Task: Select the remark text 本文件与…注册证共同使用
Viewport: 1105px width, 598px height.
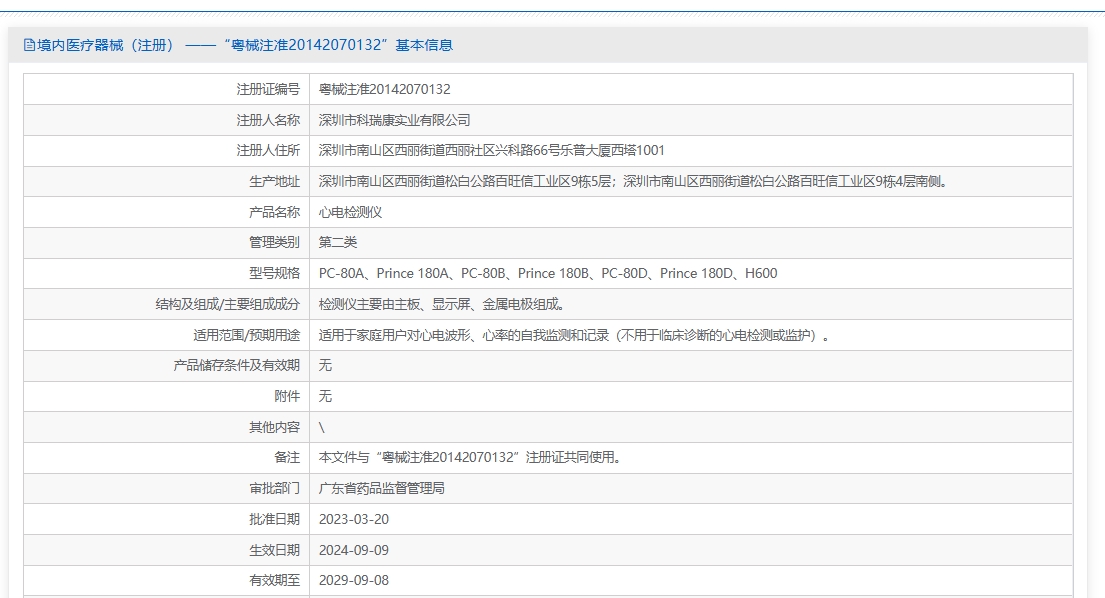Action: pyautogui.click(x=470, y=458)
